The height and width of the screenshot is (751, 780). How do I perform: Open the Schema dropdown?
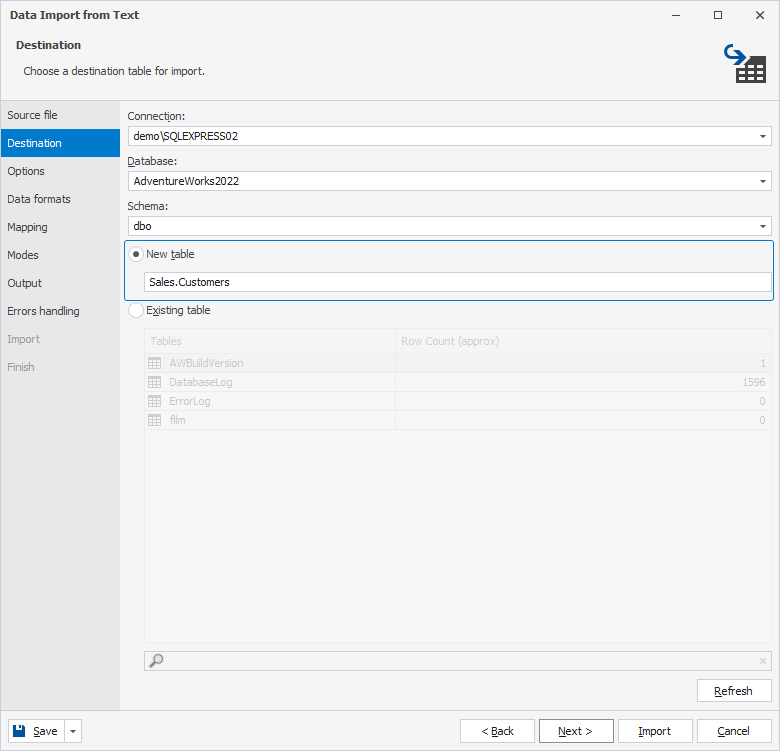click(x=763, y=226)
